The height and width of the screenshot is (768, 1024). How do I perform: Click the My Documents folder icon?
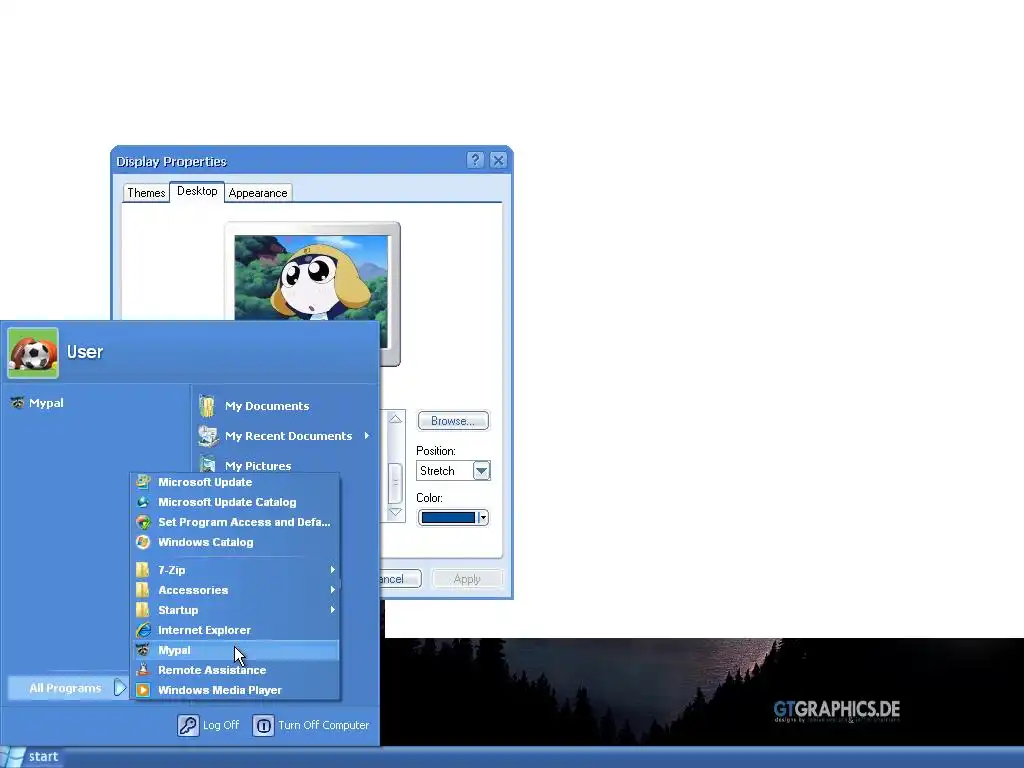coord(208,406)
